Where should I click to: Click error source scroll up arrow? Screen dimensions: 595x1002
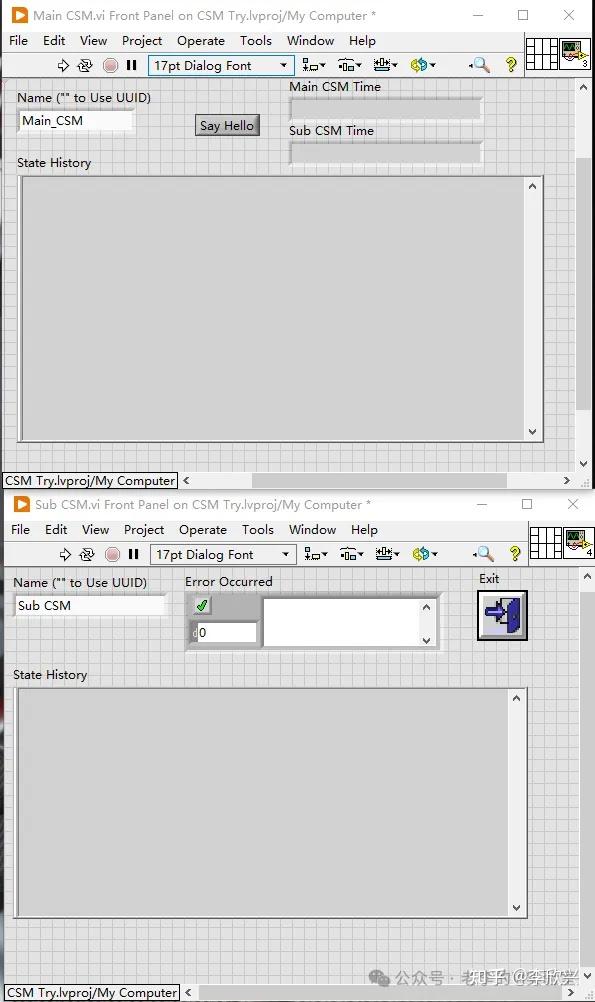tap(426, 607)
